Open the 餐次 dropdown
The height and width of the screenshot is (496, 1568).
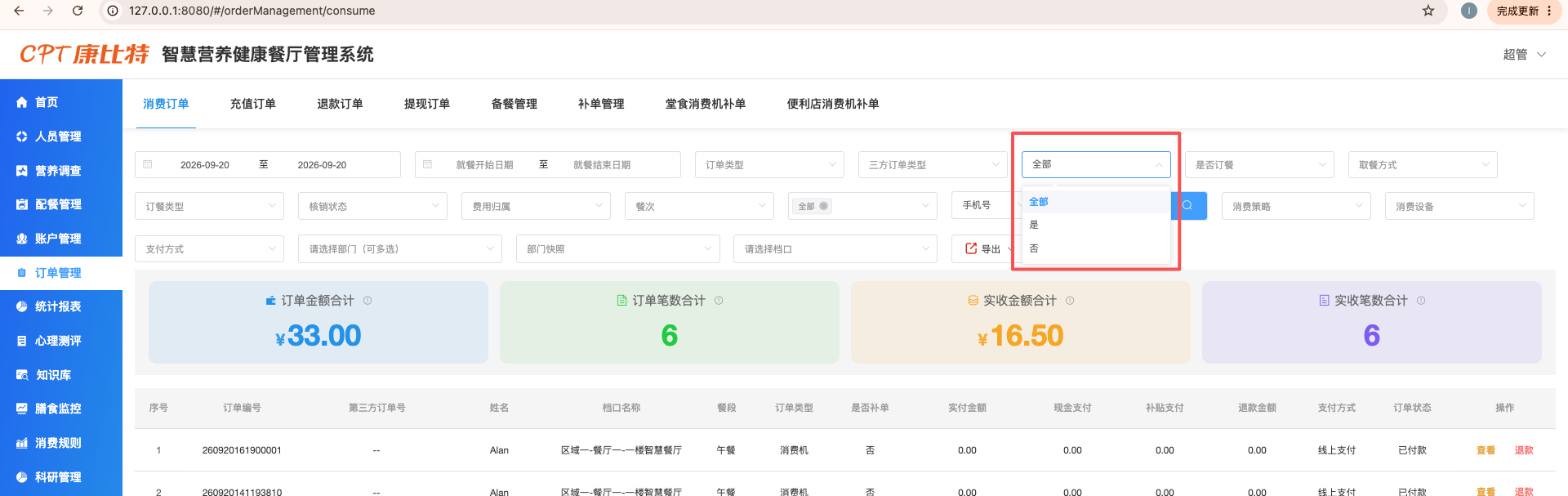[x=699, y=206]
